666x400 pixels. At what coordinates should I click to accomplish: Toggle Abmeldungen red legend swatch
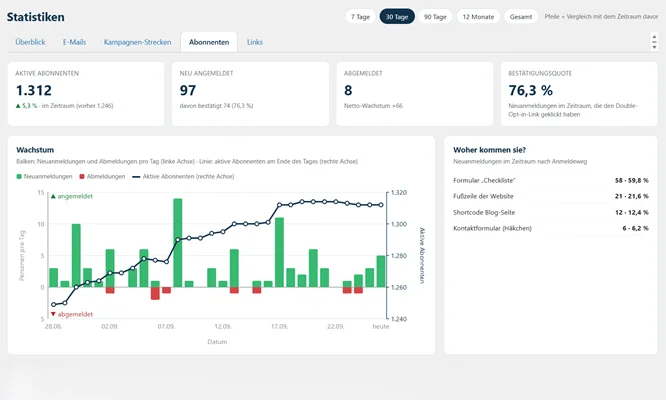[x=82, y=177]
